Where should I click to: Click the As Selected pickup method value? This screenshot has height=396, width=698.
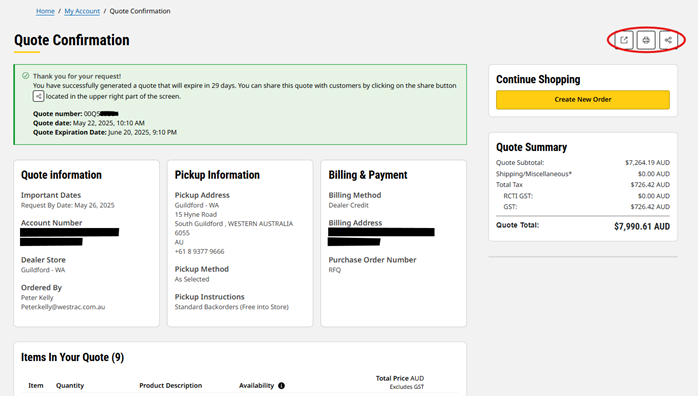[192, 279]
